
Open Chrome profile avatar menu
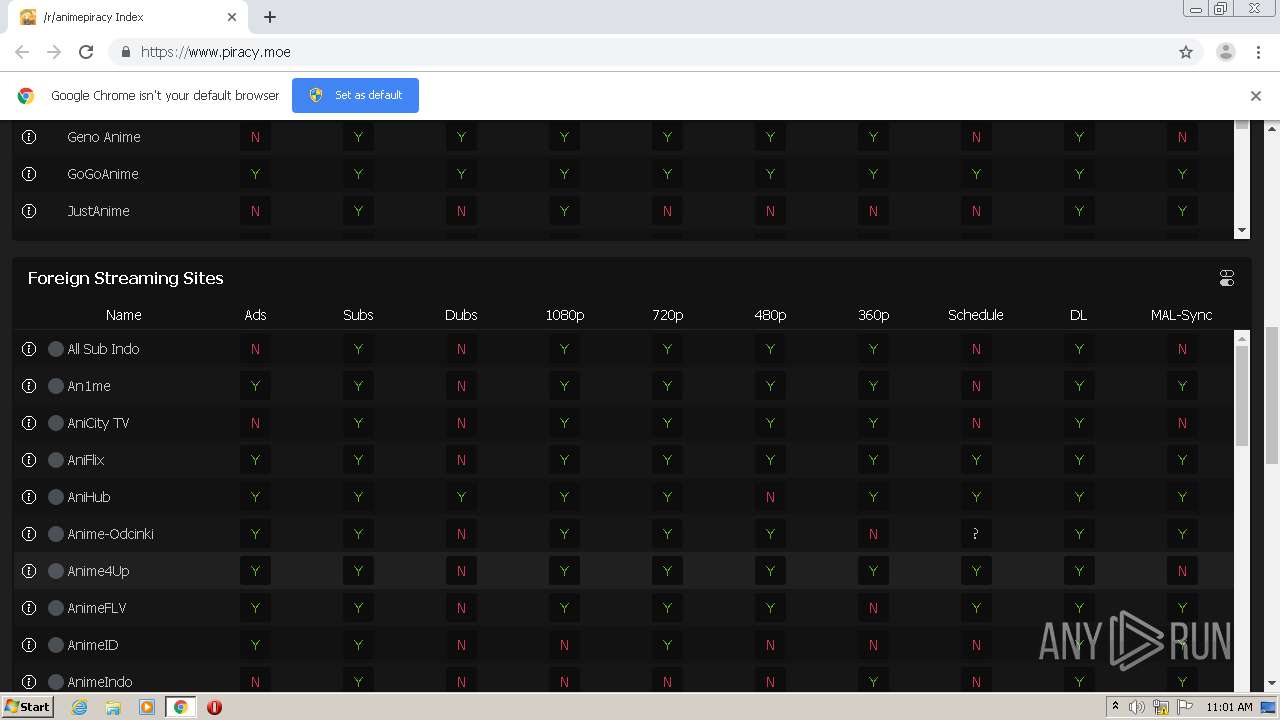pyautogui.click(x=1226, y=52)
